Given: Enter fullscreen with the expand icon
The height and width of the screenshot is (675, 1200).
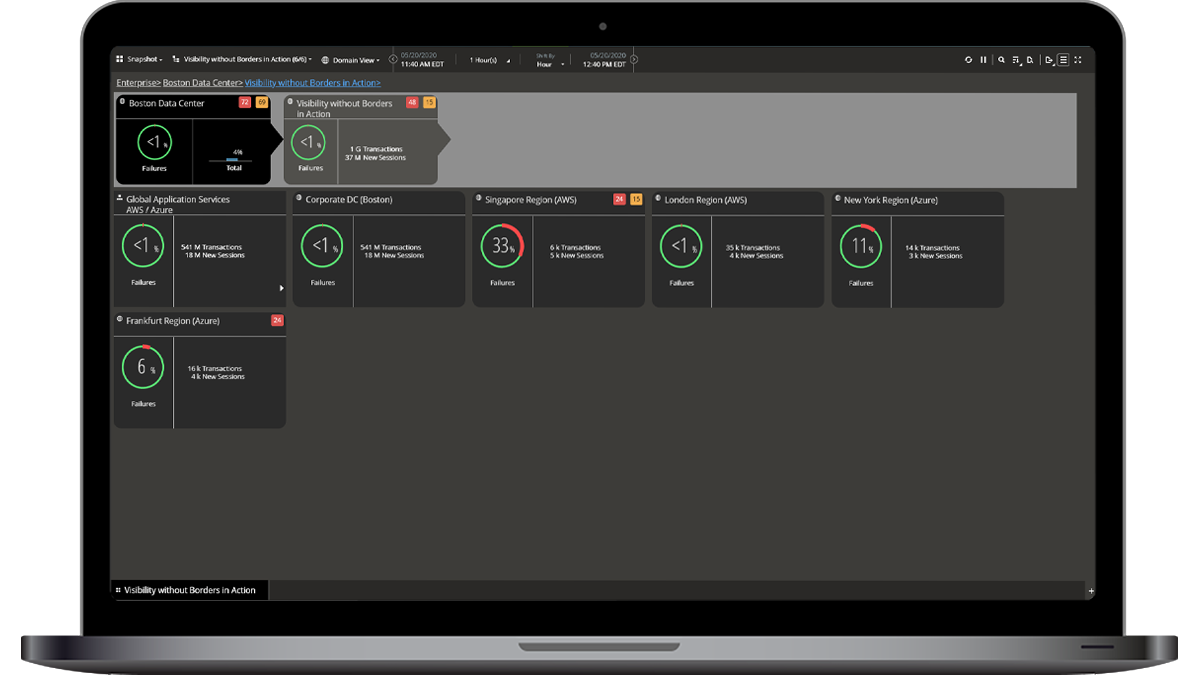Looking at the screenshot, I should [1078, 60].
